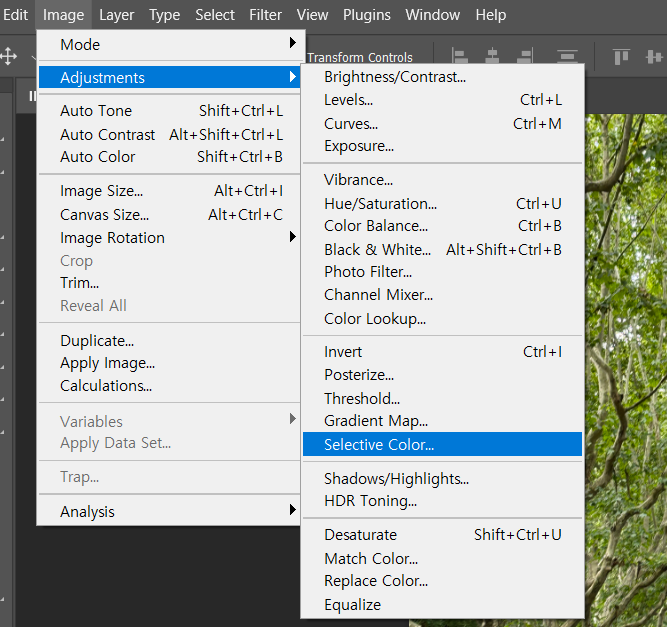667x627 pixels.
Task: Open Selective Color adjustment
Action: (x=442, y=444)
